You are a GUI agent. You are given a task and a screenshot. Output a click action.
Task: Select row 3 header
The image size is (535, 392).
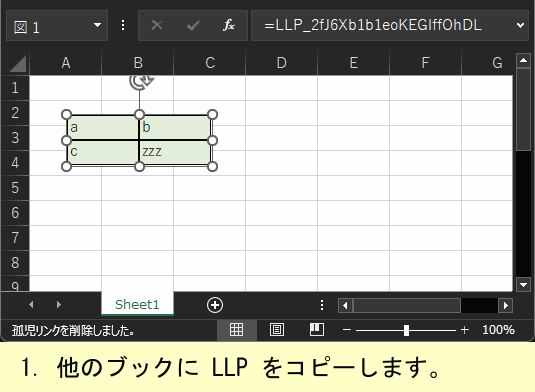coord(15,138)
